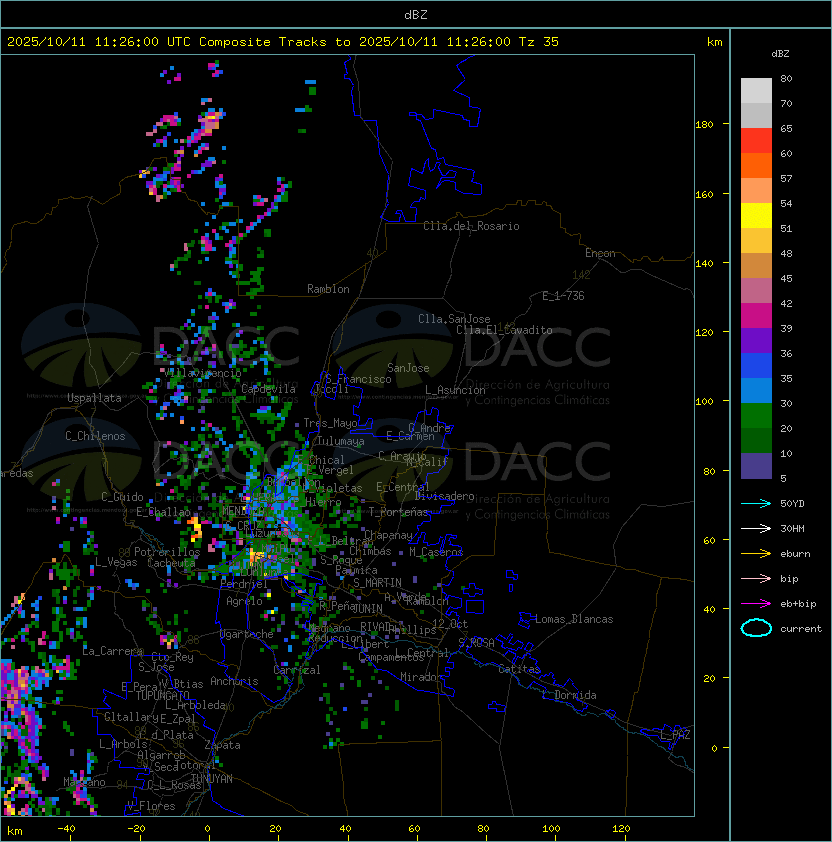Click the yellow eburn arrow in legend
The width and height of the screenshot is (832, 842).
pyautogui.click(x=756, y=554)
